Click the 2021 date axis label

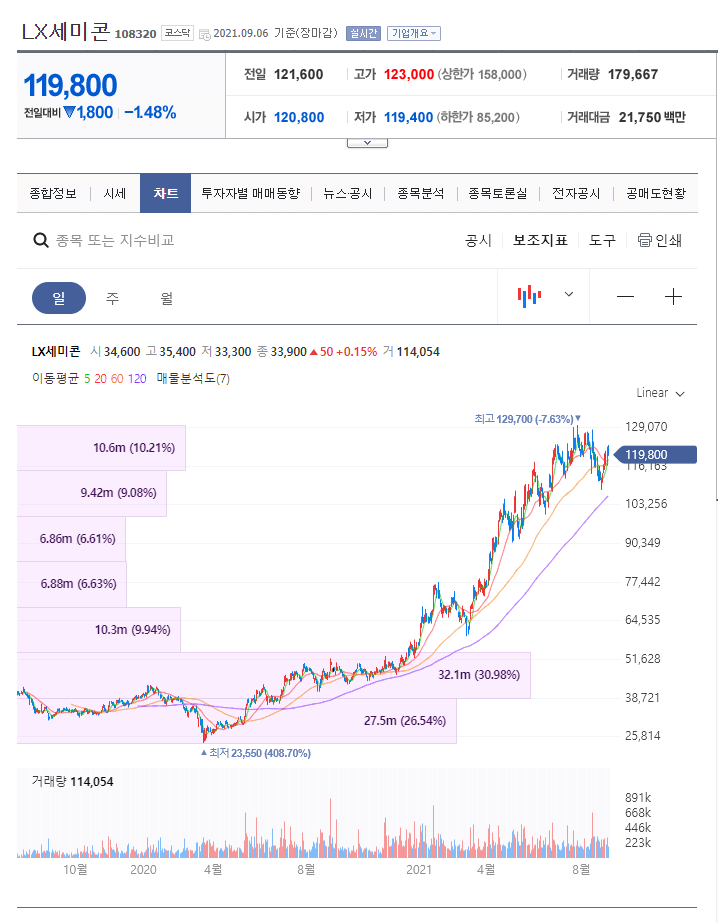tap(418, 869)
